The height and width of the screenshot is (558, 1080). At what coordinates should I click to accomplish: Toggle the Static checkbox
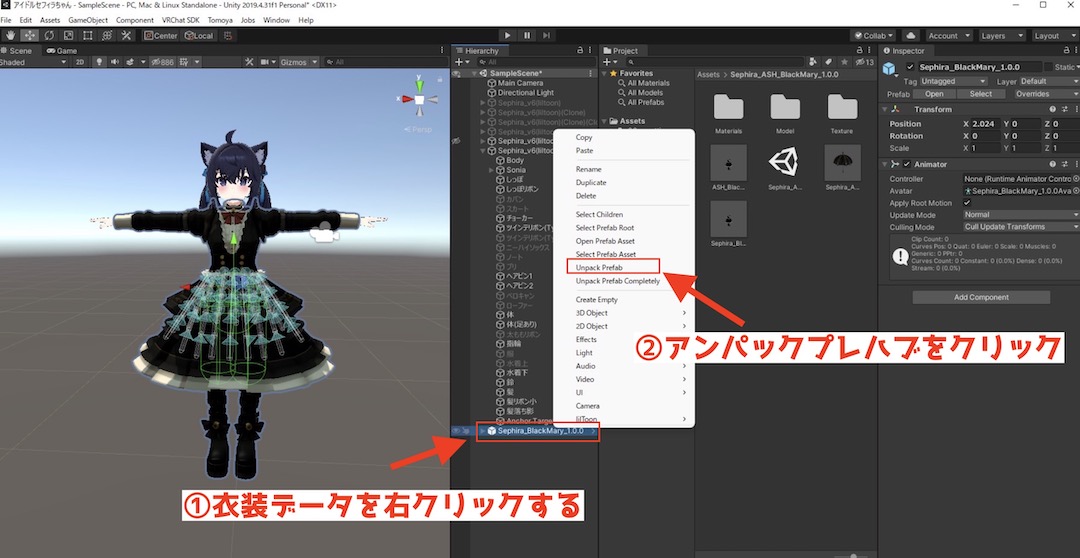[1048, 67]
